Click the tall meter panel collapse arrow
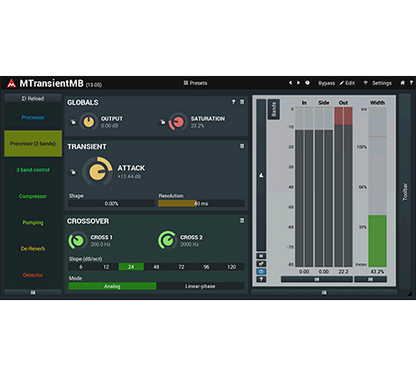Image resolution: width=416 pixels, height=376 pixels. 261,175
